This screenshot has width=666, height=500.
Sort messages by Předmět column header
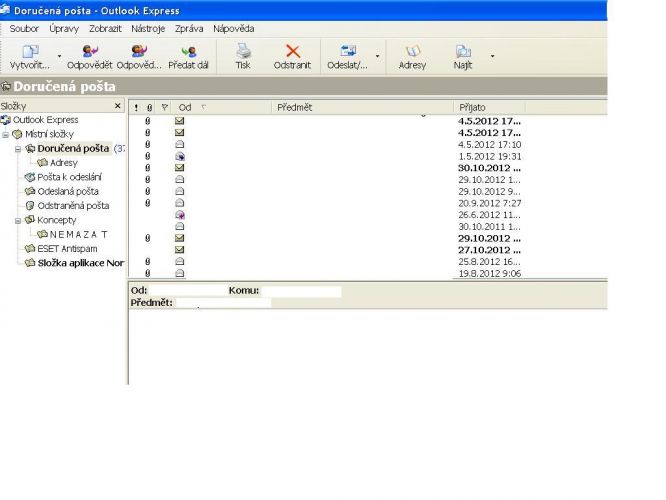(363, 107)
